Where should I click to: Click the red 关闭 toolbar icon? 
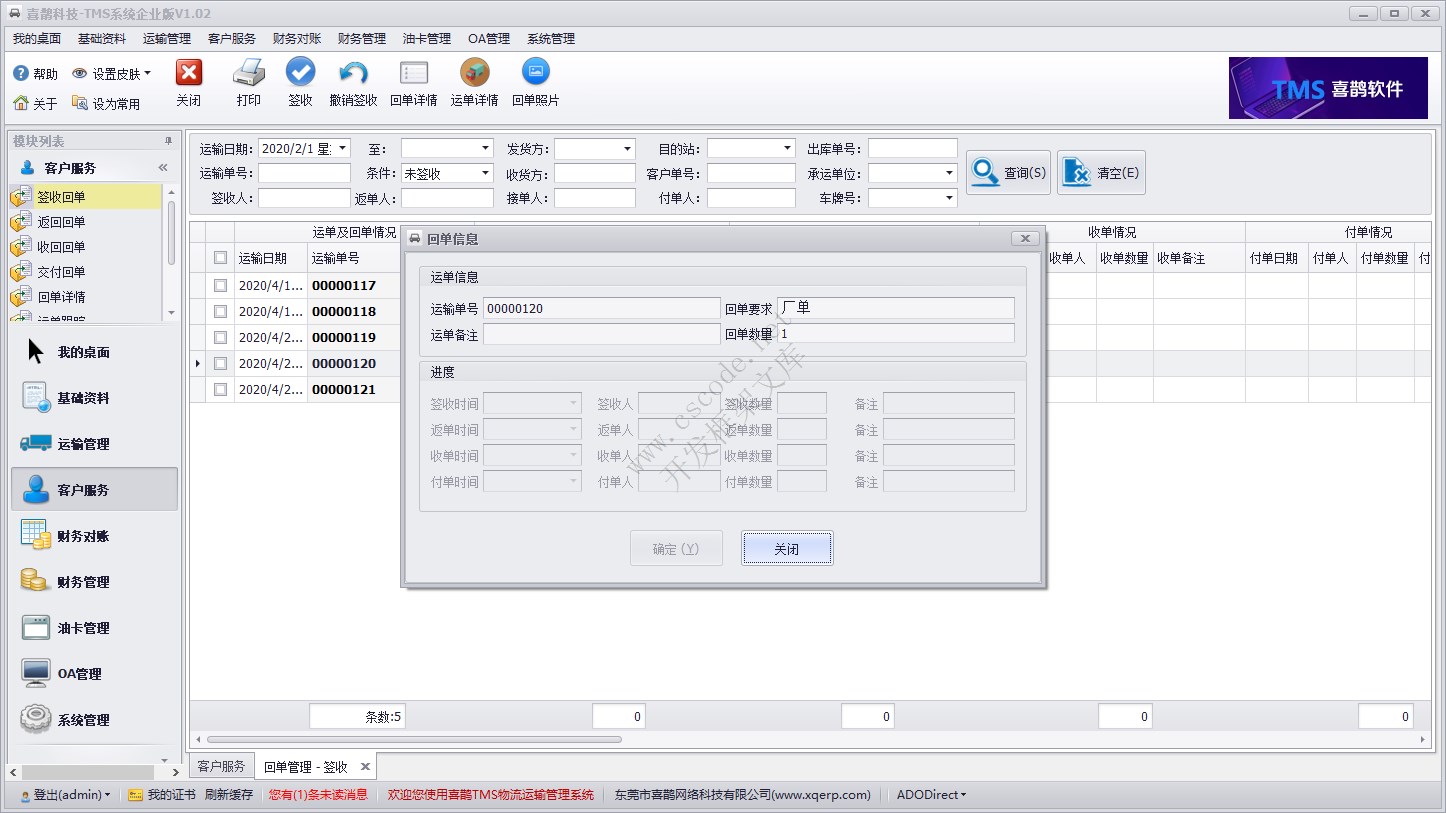[x=189, y=73]
